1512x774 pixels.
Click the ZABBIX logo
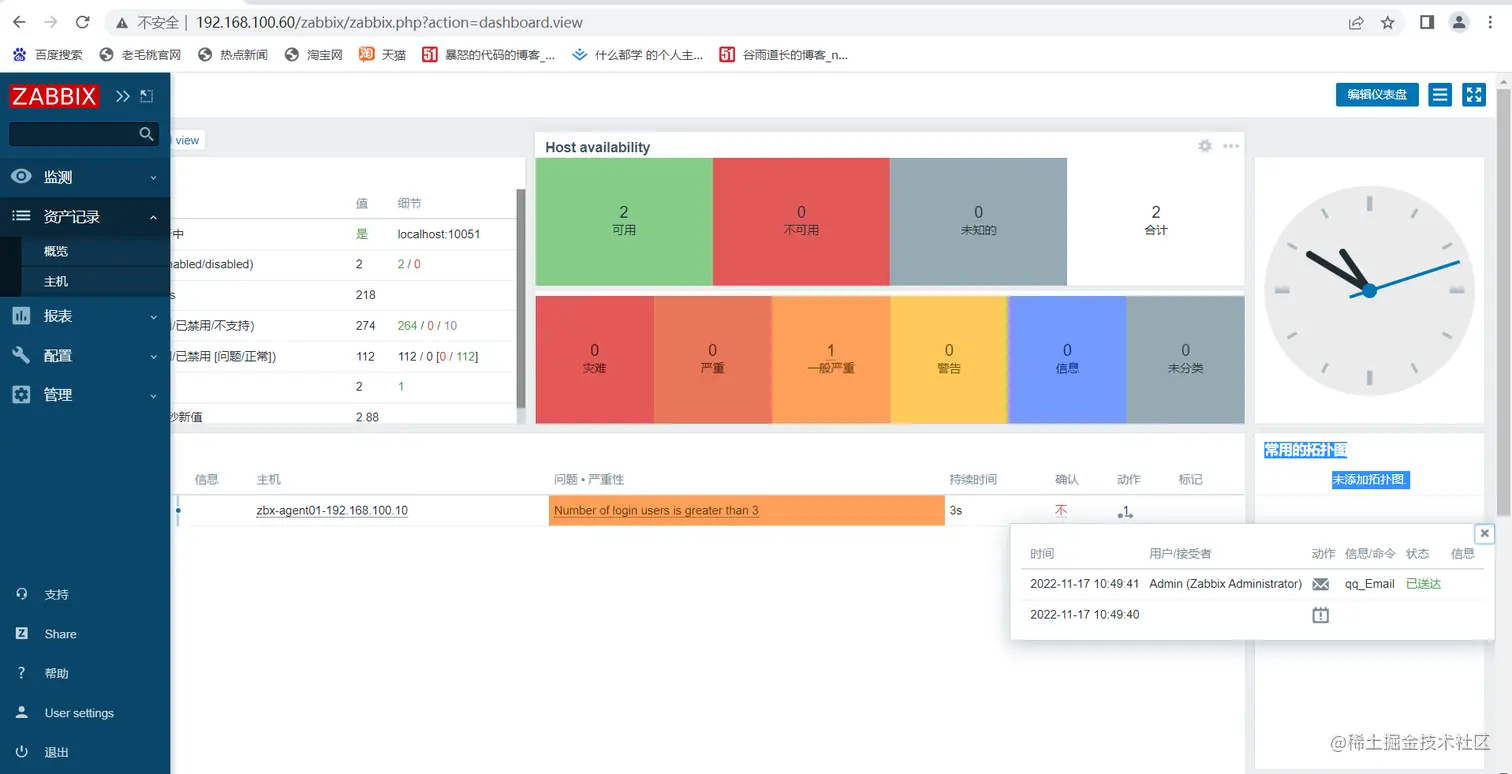(54, 96)
